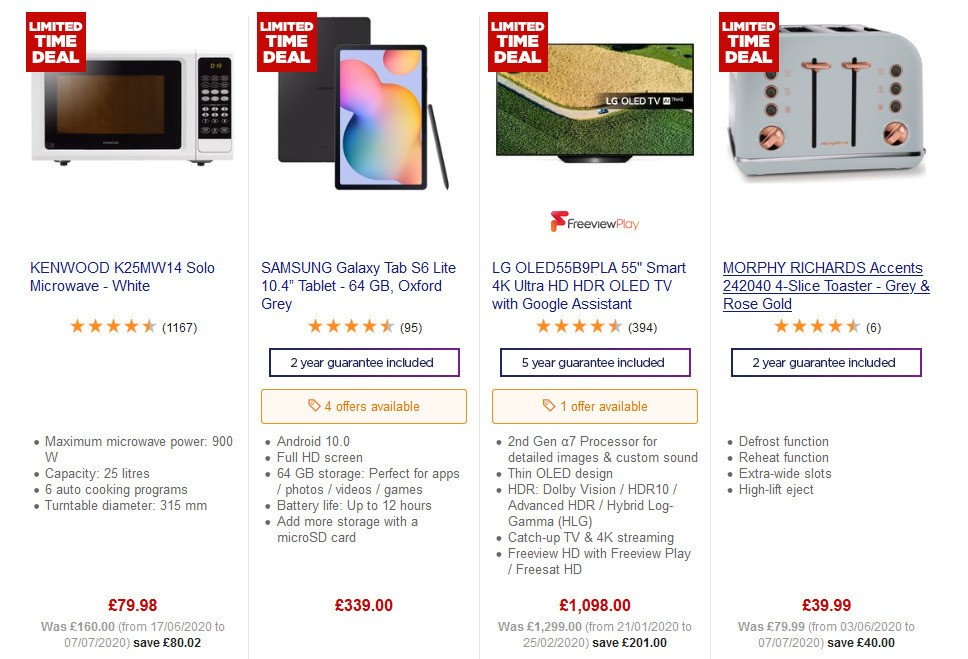Click the LIMITED TIME DEAL badge on the toaster
Viewport: 968px width, 659px height.
pyautogui.click(x=747, y=41)
